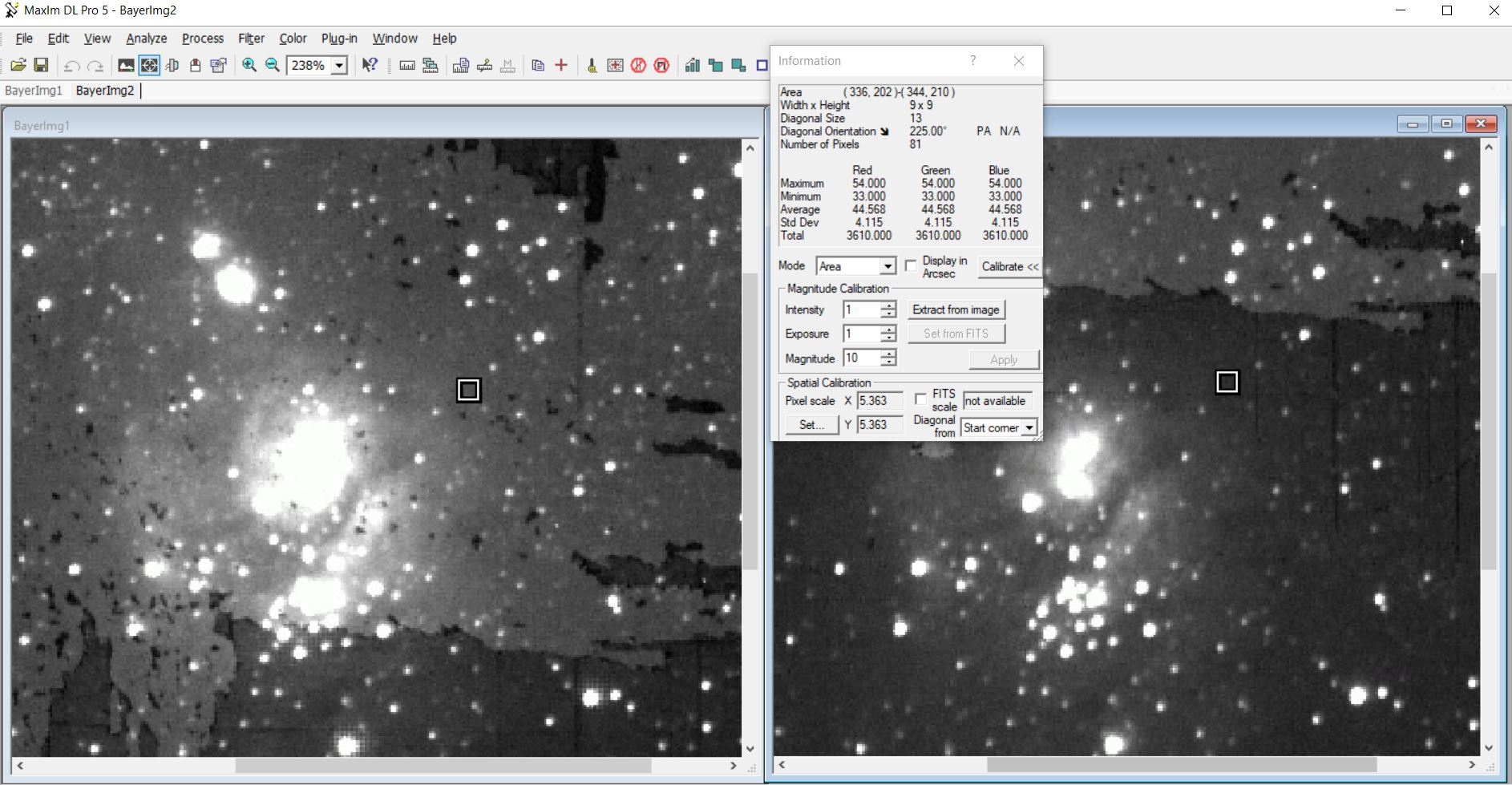Click the red plus crosshair toolbar icon

coord(561,66)
